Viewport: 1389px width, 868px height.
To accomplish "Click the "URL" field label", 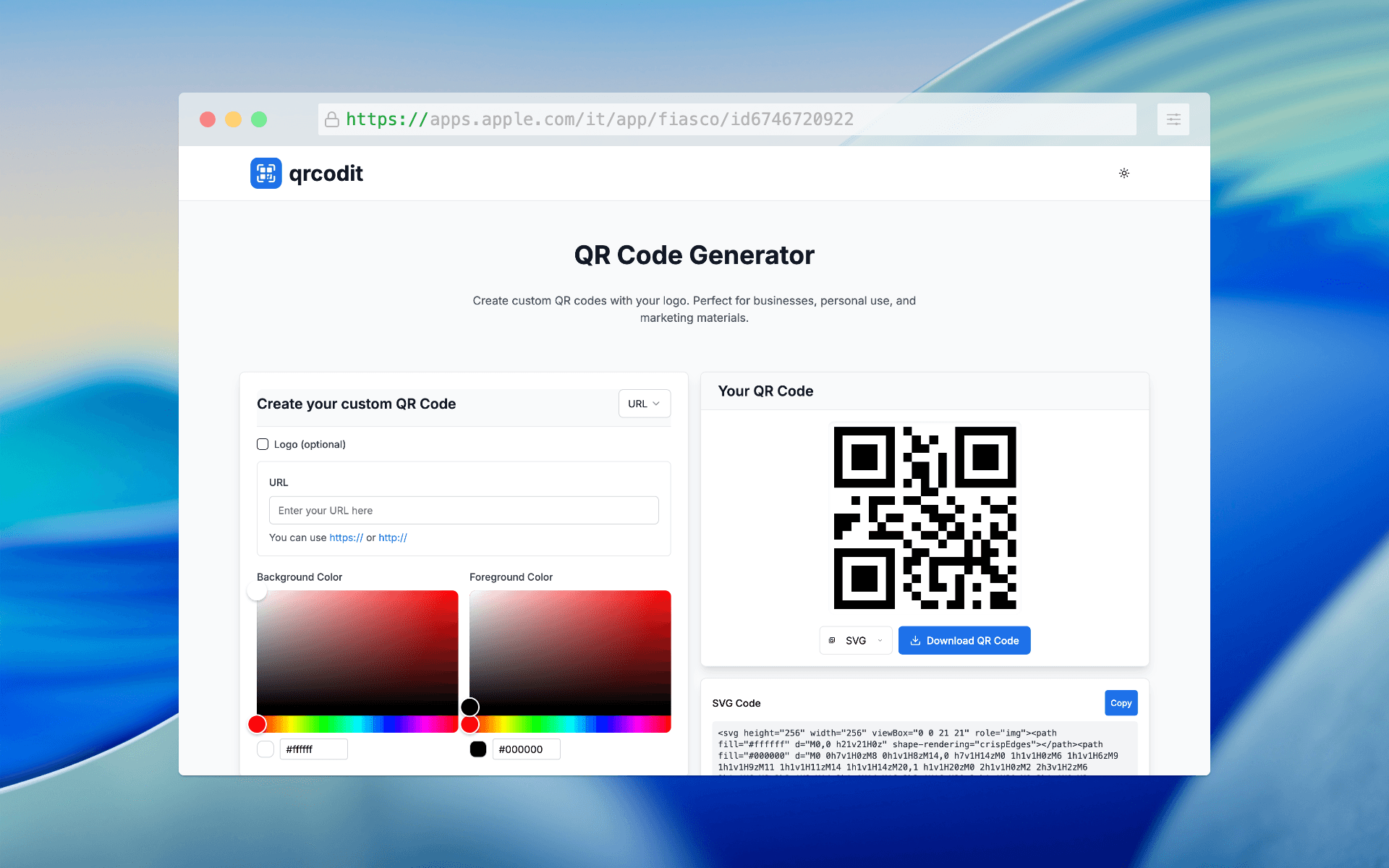I will pyautogui.click(x=279, y=482).
